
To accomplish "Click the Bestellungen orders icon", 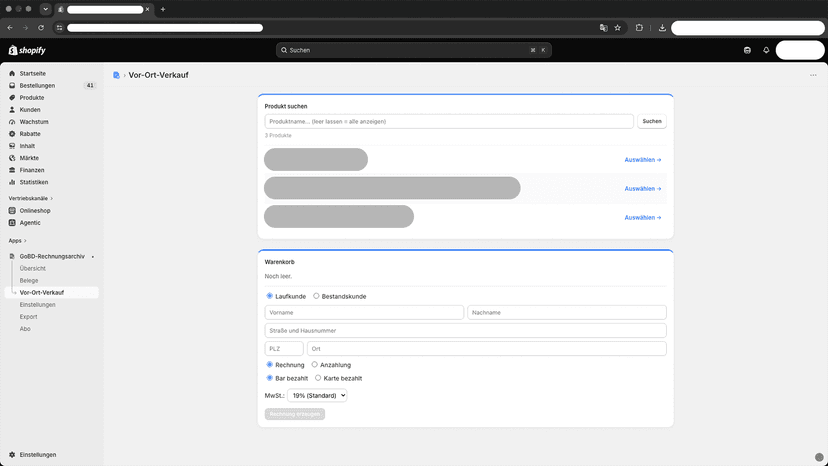I will tap(12, 86).
